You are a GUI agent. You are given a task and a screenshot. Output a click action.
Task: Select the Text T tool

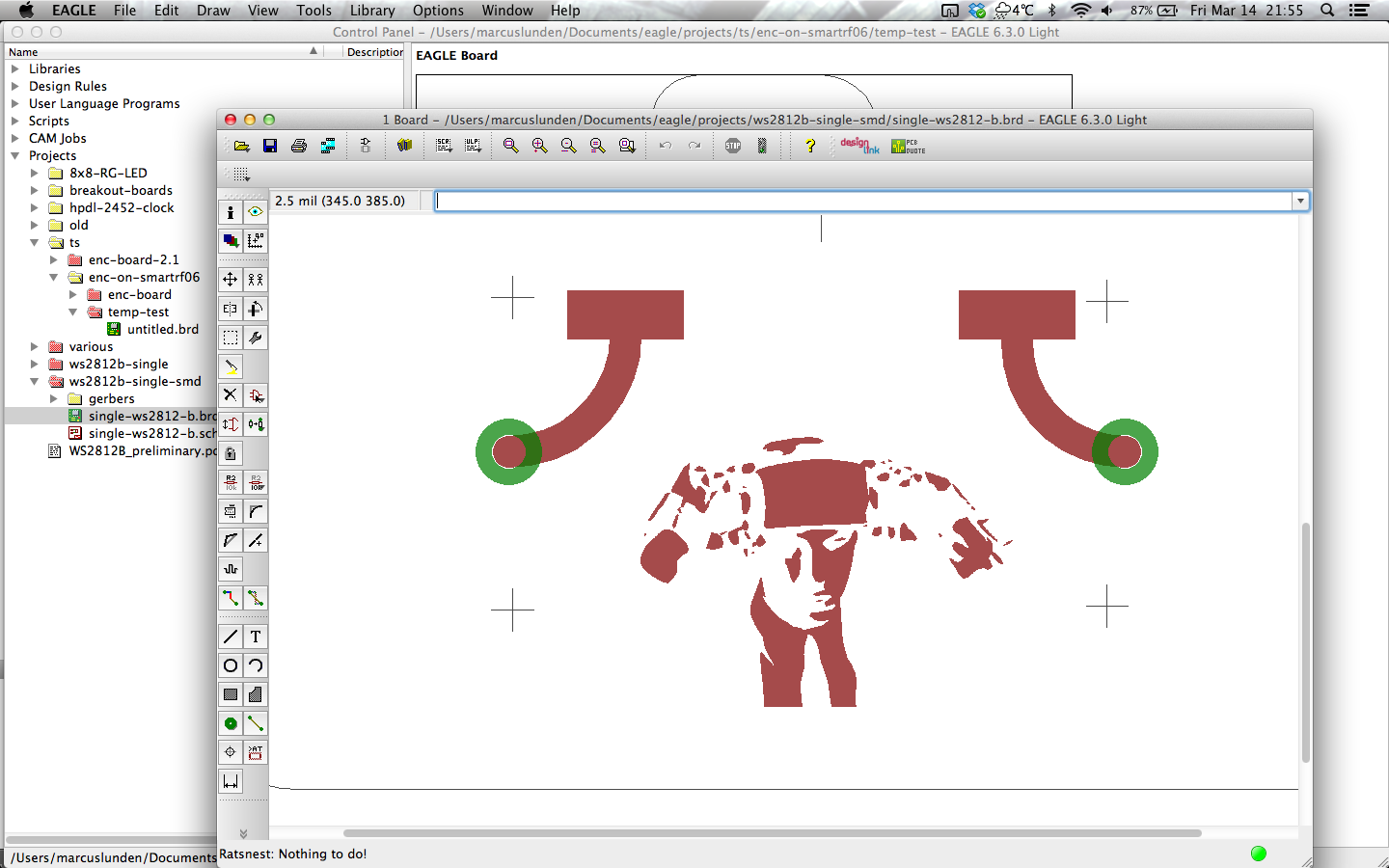[x=256, y=637]
